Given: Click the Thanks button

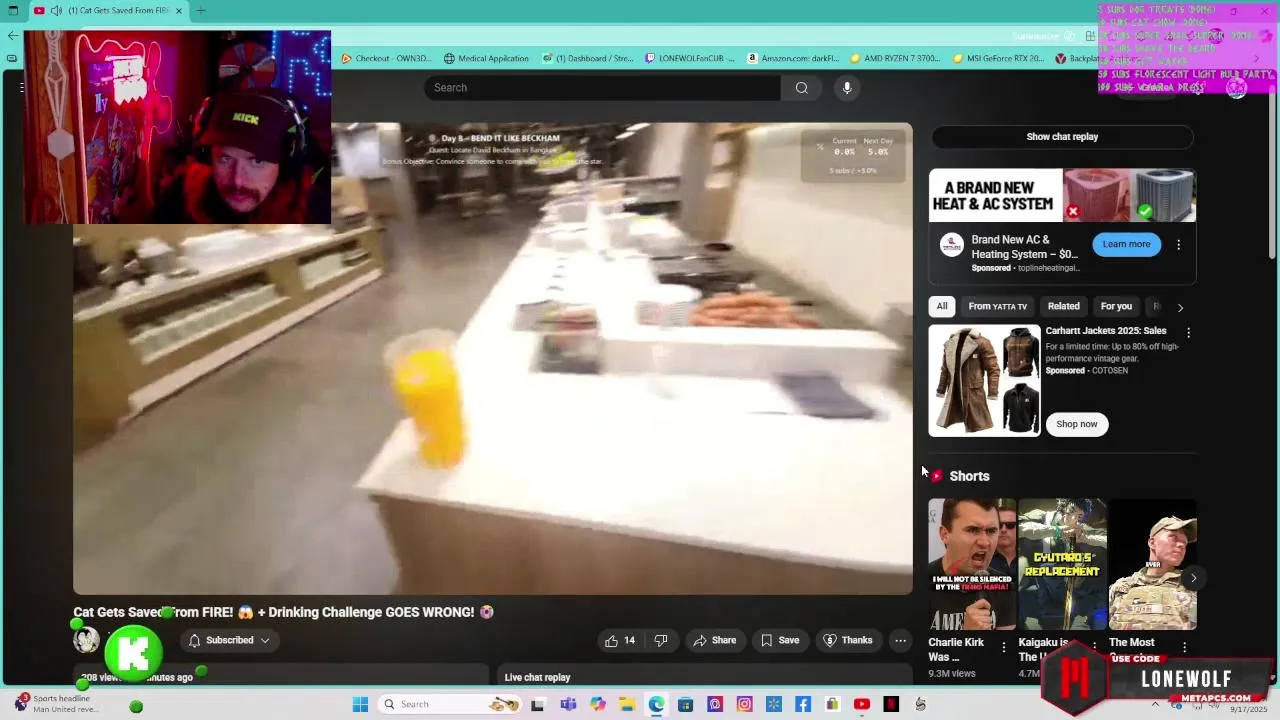Looking at the screenshot, I should coord(847,640).
